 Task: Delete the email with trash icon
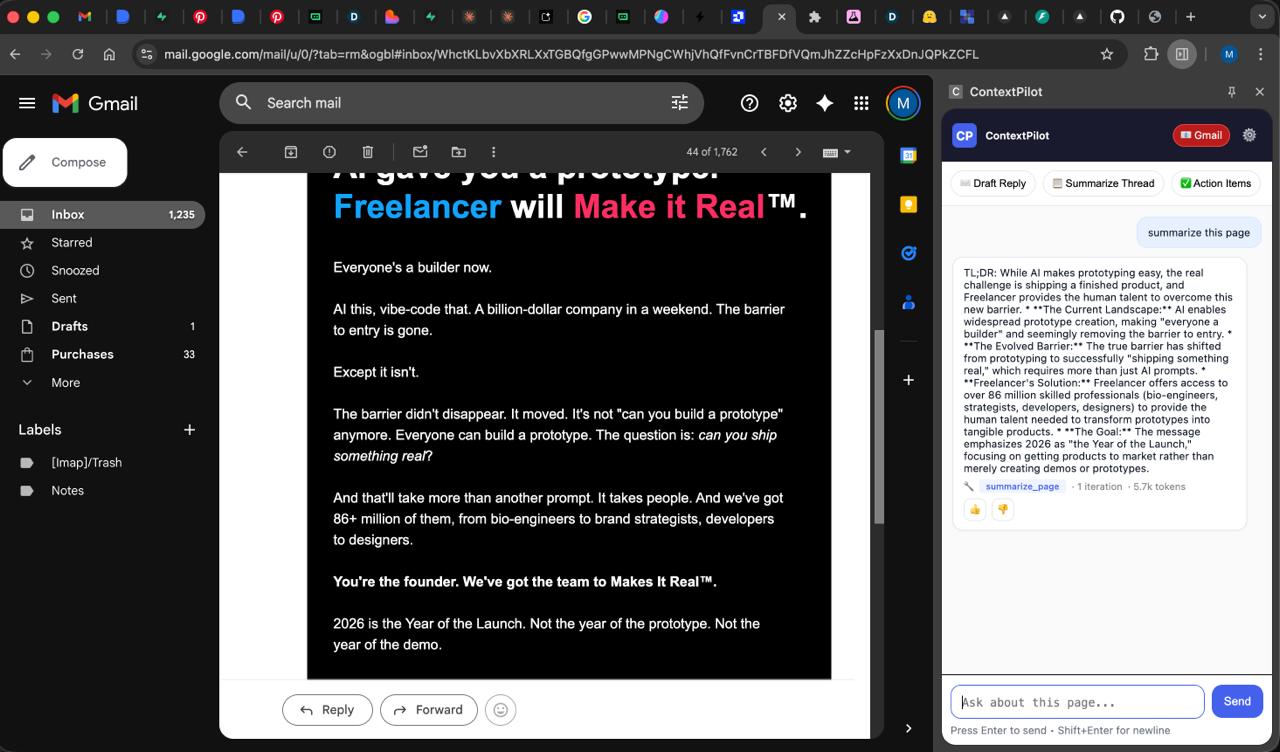coord(368,152)
